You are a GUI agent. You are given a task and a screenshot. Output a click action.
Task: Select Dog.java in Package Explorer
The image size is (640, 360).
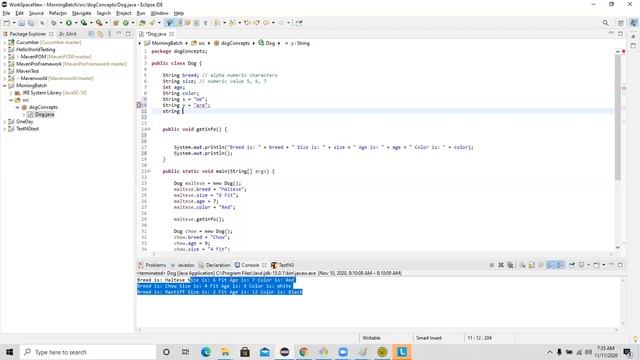[44, 114]
